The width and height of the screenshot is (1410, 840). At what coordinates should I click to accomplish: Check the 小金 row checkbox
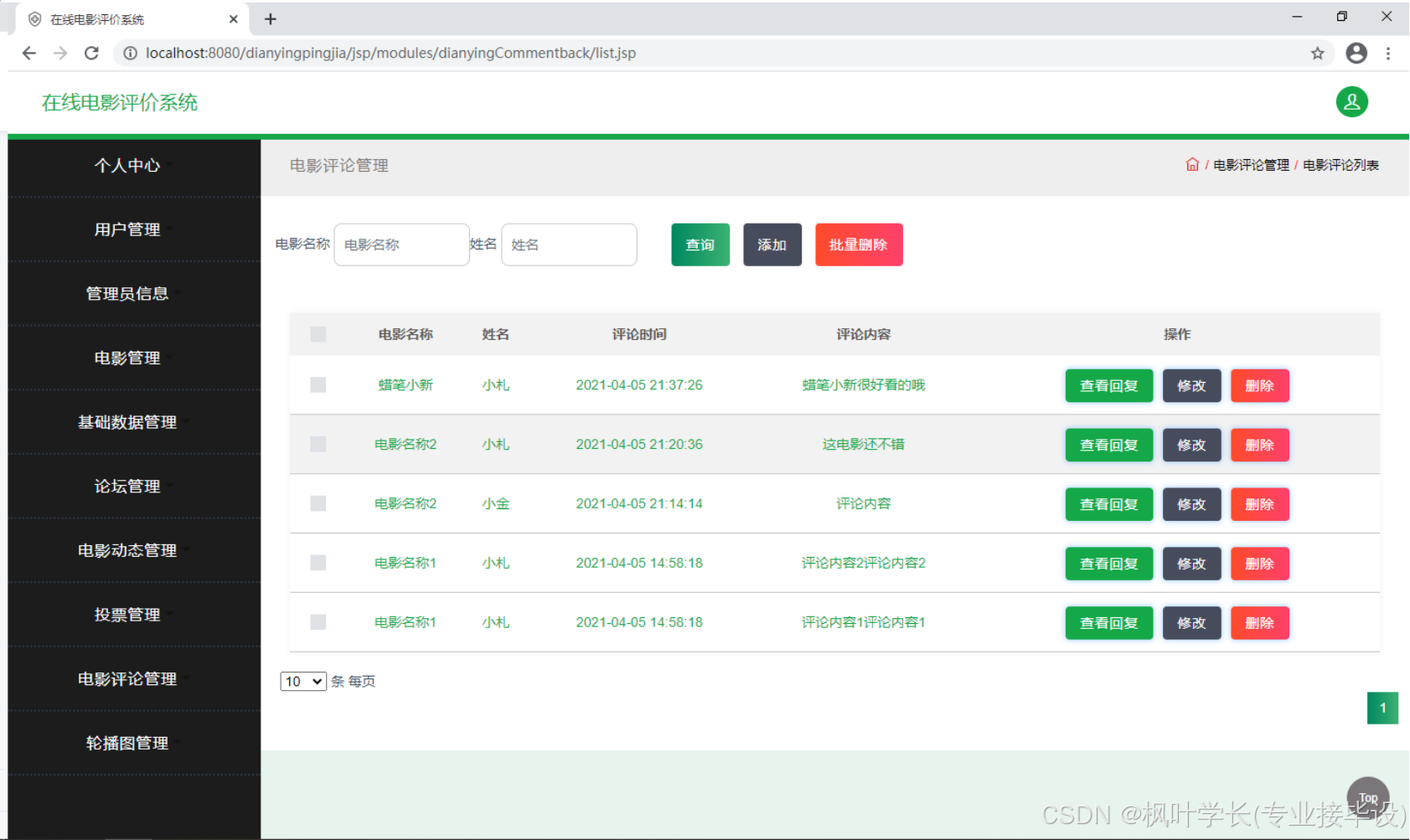[x=318, y=503]
